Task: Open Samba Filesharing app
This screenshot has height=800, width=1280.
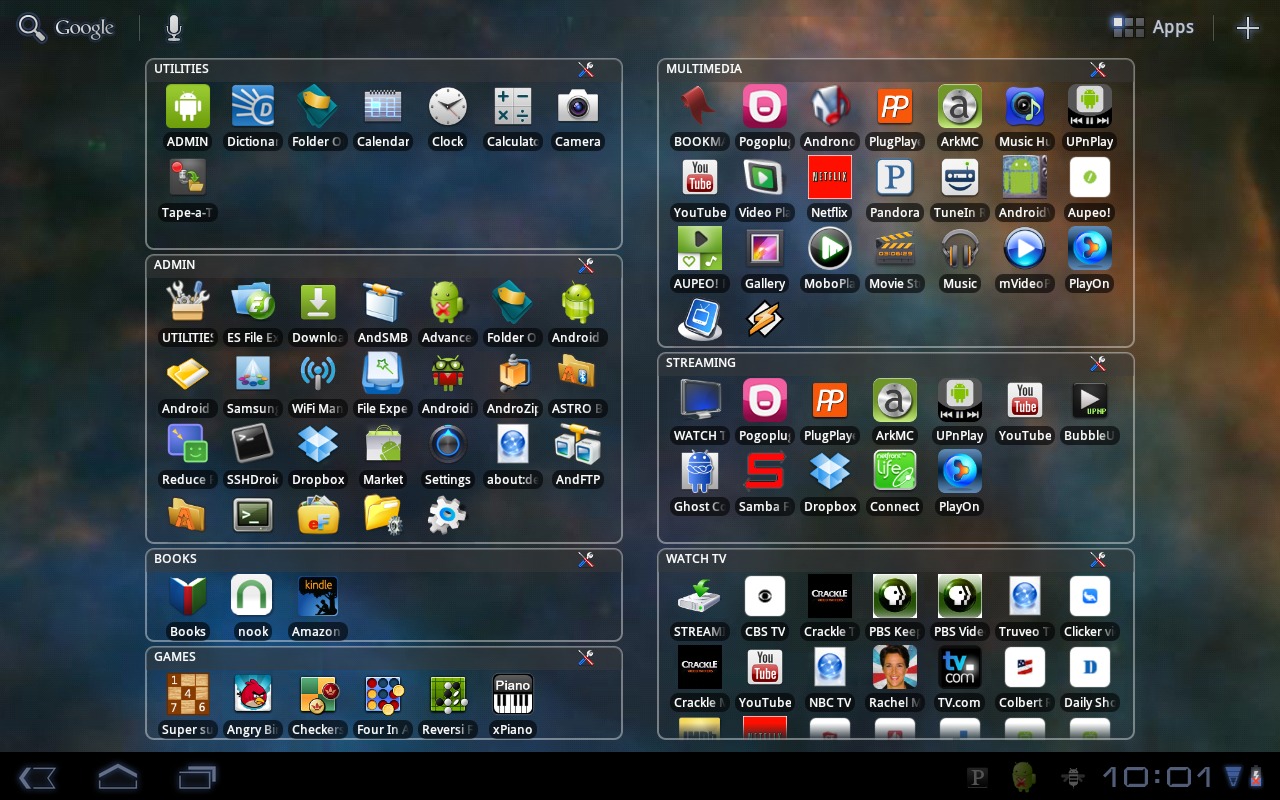Action: pos(765,482)
